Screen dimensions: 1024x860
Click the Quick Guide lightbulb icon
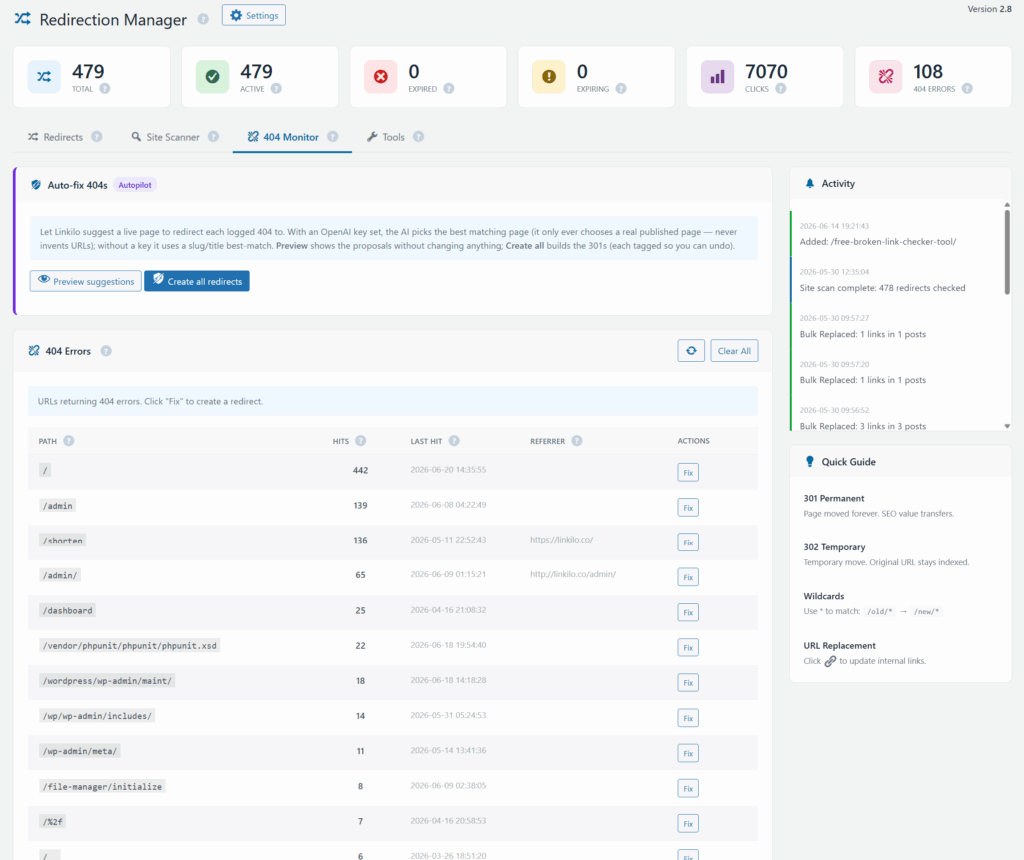click(x=810, y=462)
